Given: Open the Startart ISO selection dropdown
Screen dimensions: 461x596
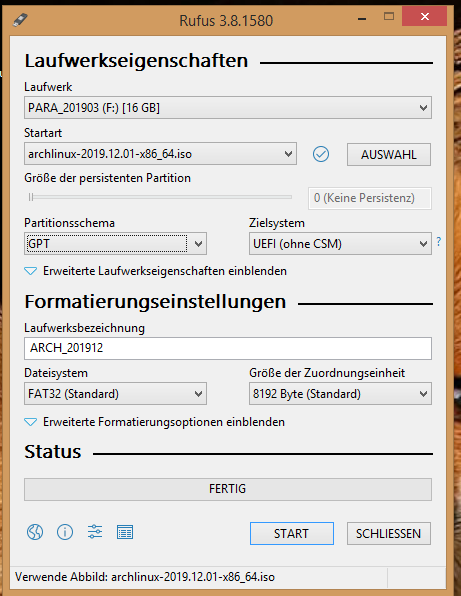Looking at the screenshot, I should pyautogui.click(x=160, y=154).
